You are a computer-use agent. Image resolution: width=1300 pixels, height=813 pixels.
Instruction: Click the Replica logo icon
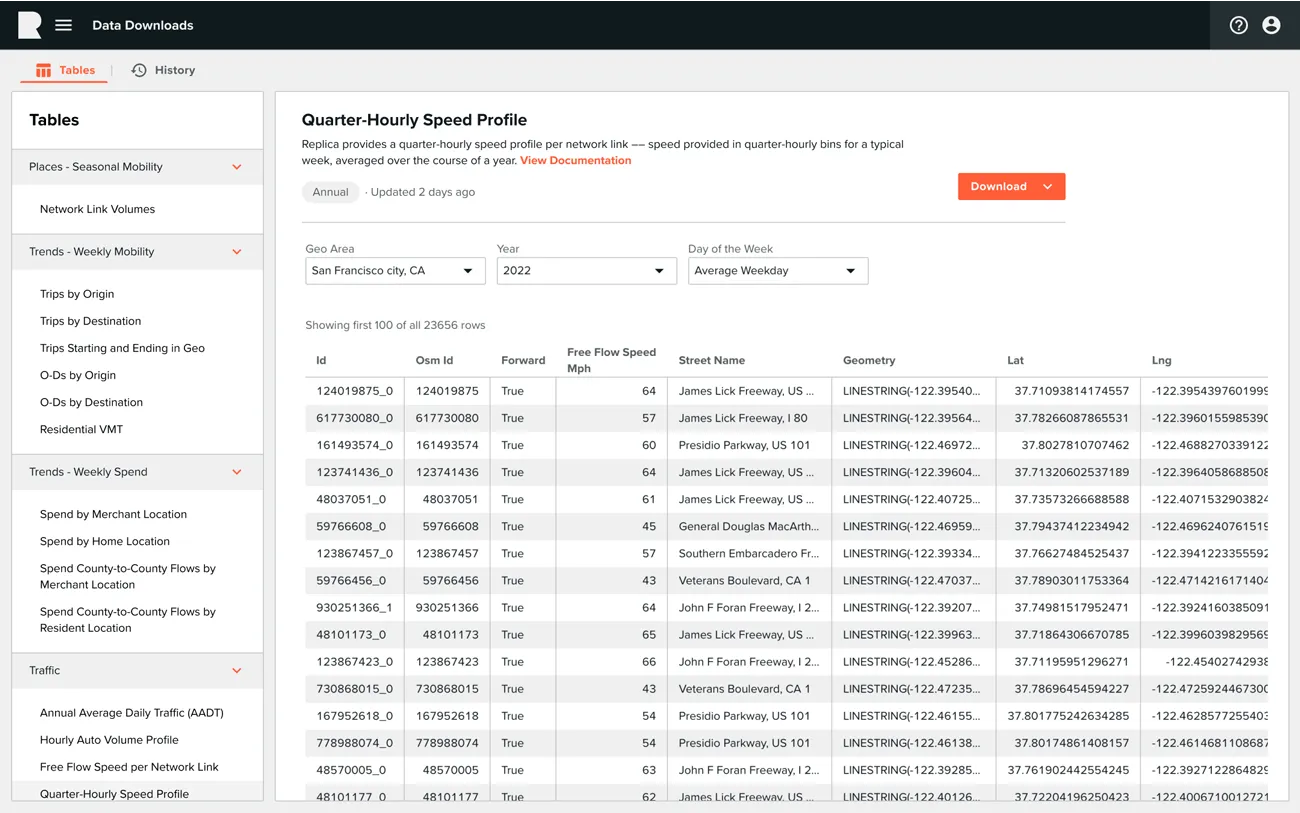30,25
